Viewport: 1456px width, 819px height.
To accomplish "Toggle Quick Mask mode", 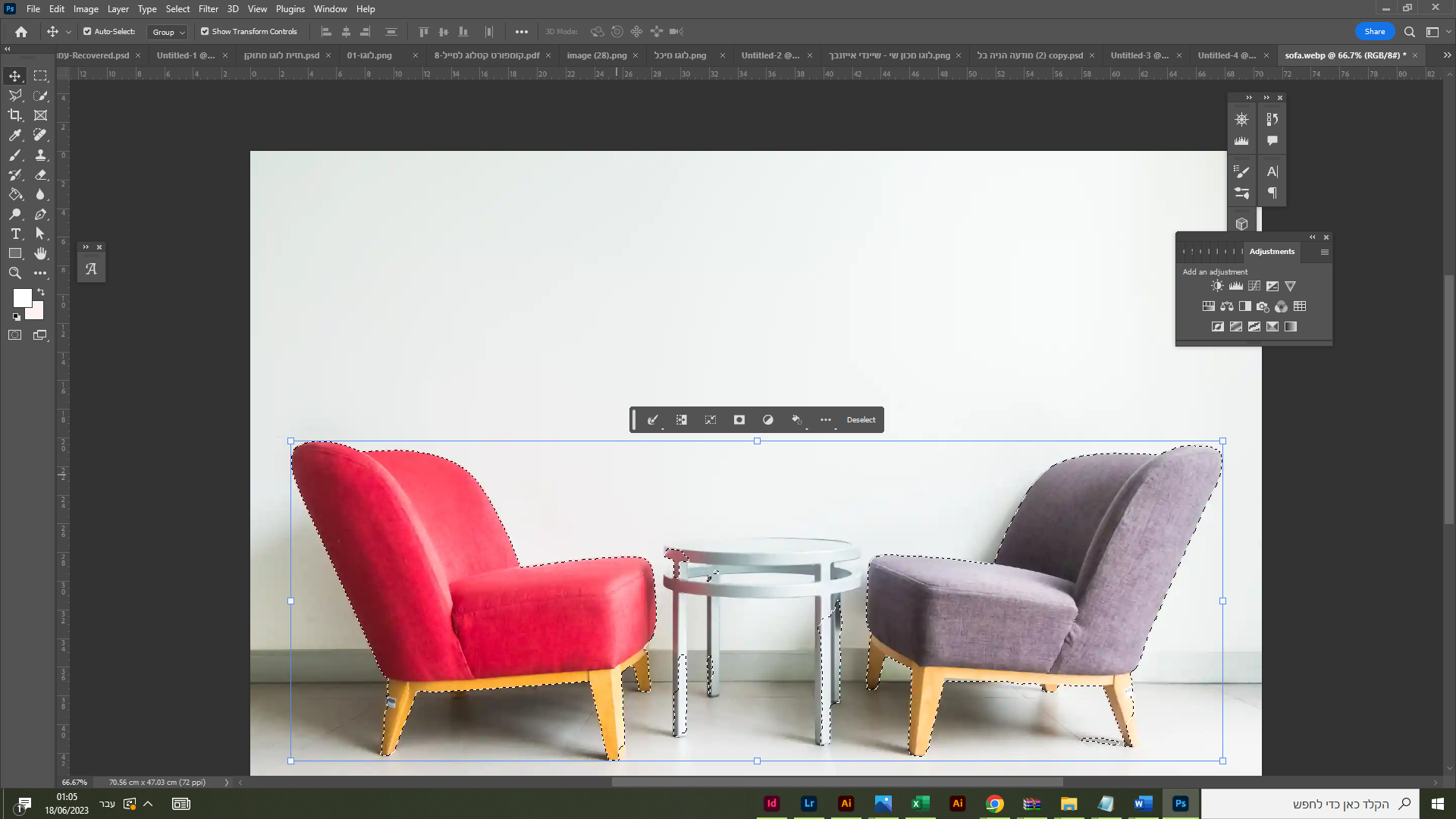I will click(15, 334).
